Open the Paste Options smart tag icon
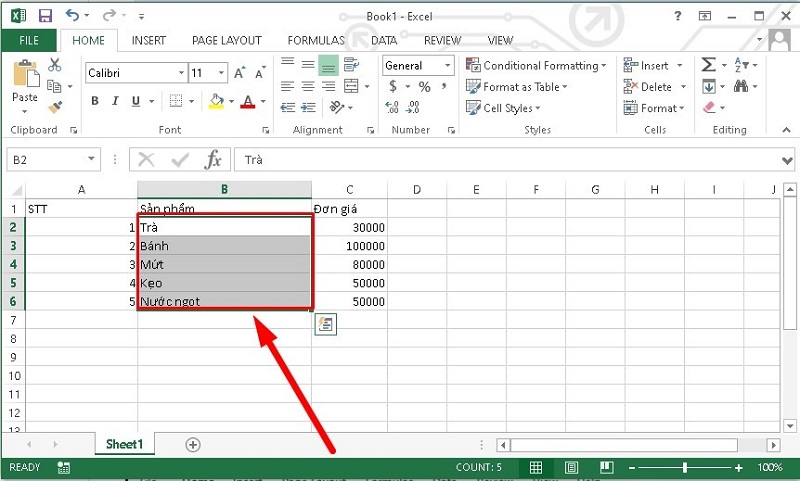 326,323
